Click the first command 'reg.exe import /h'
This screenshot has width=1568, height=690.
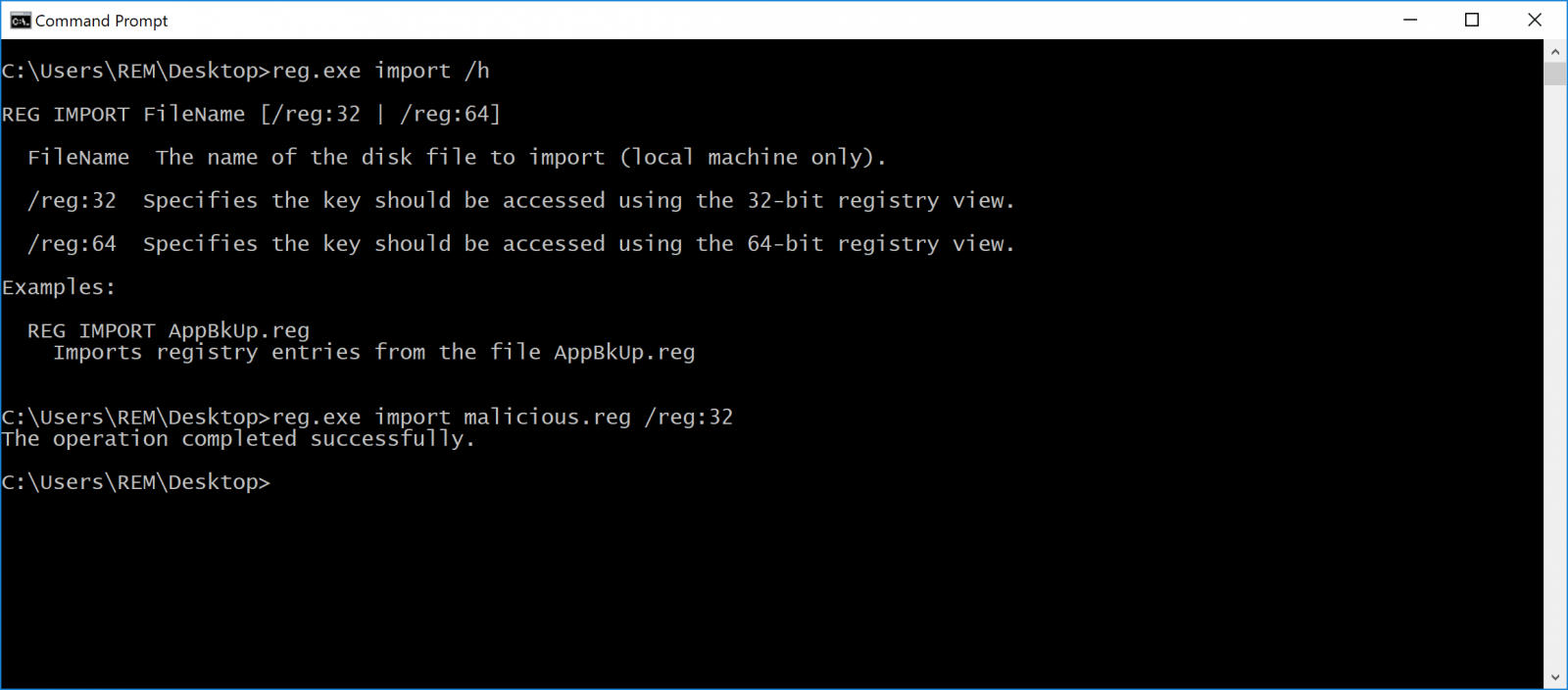coord(381,72)
